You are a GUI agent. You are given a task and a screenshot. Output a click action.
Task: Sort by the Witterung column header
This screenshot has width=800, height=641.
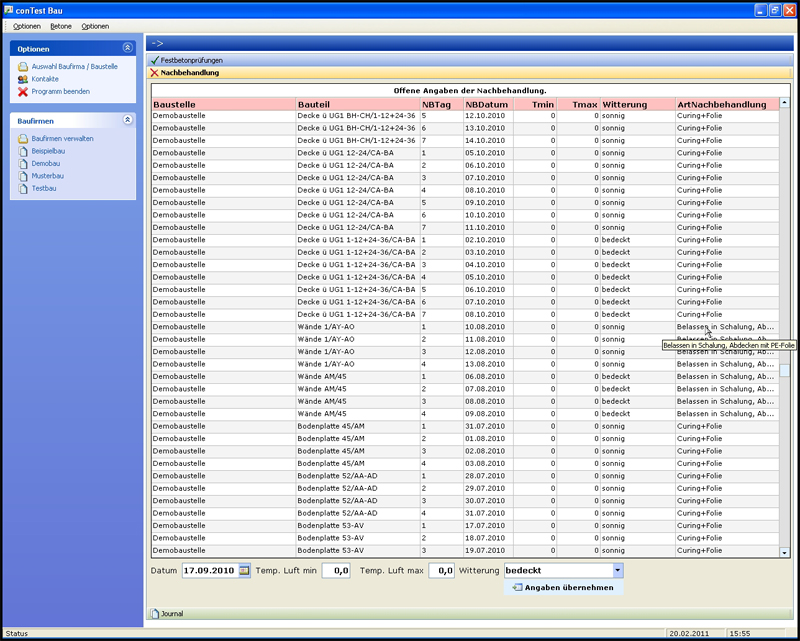637,105
